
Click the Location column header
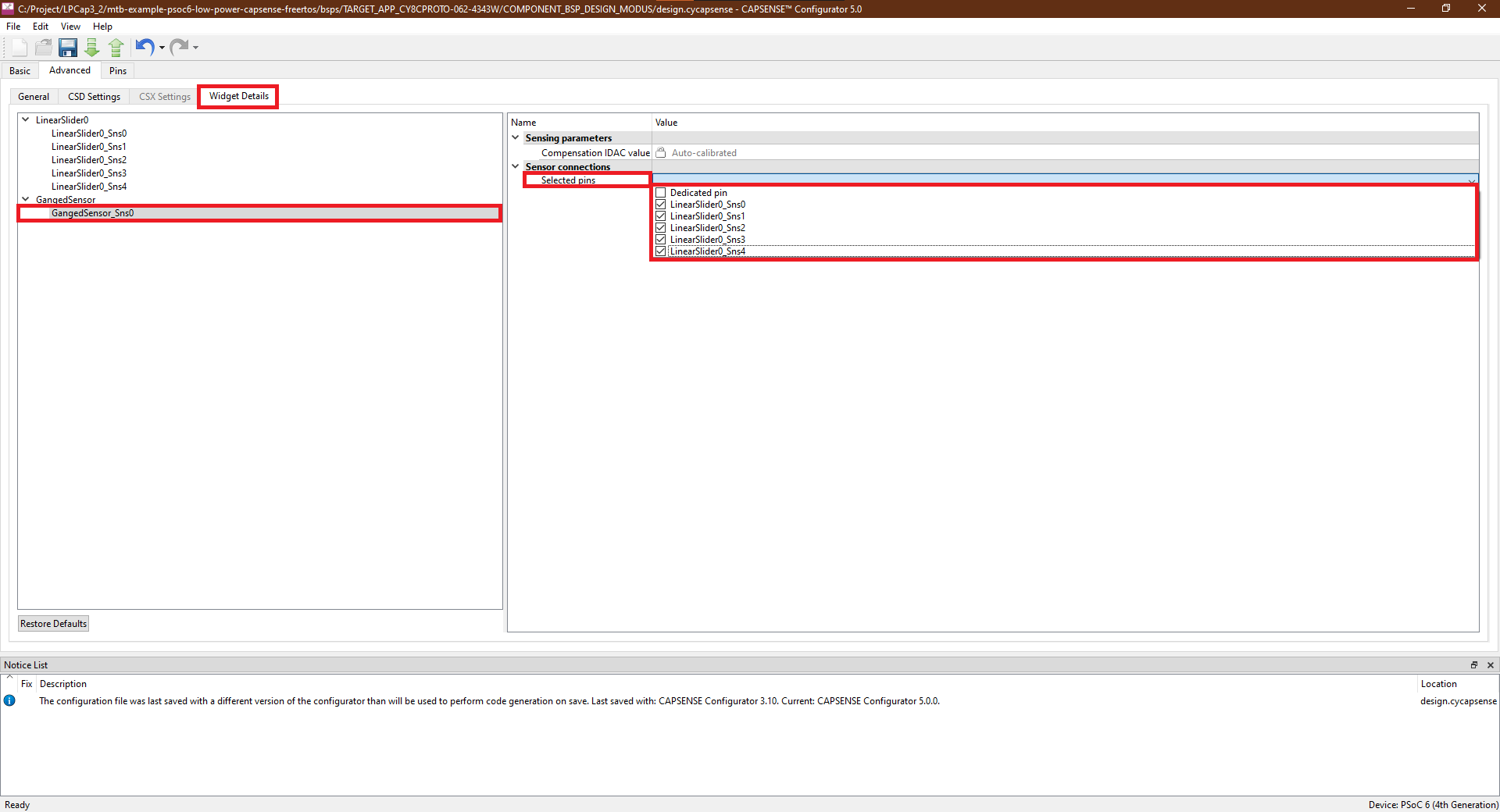coord(1439,684)
